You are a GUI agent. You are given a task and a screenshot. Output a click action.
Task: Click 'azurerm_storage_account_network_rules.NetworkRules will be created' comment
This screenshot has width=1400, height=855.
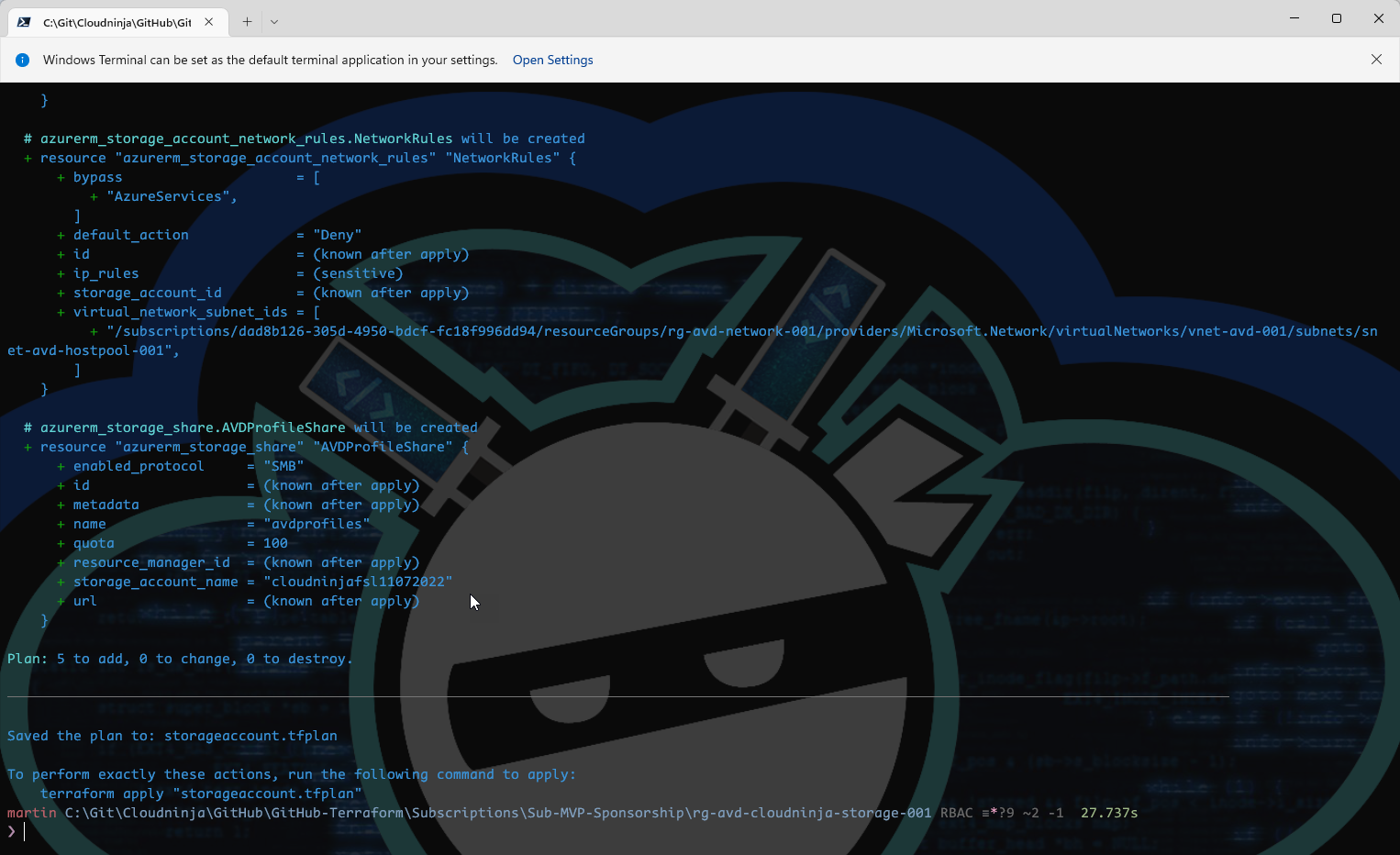pyautogui.click(x=305, y=139)
